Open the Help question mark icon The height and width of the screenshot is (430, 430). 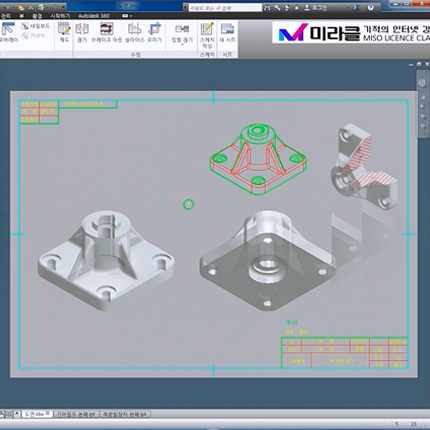pyautogui.click(x=370, y=7)
